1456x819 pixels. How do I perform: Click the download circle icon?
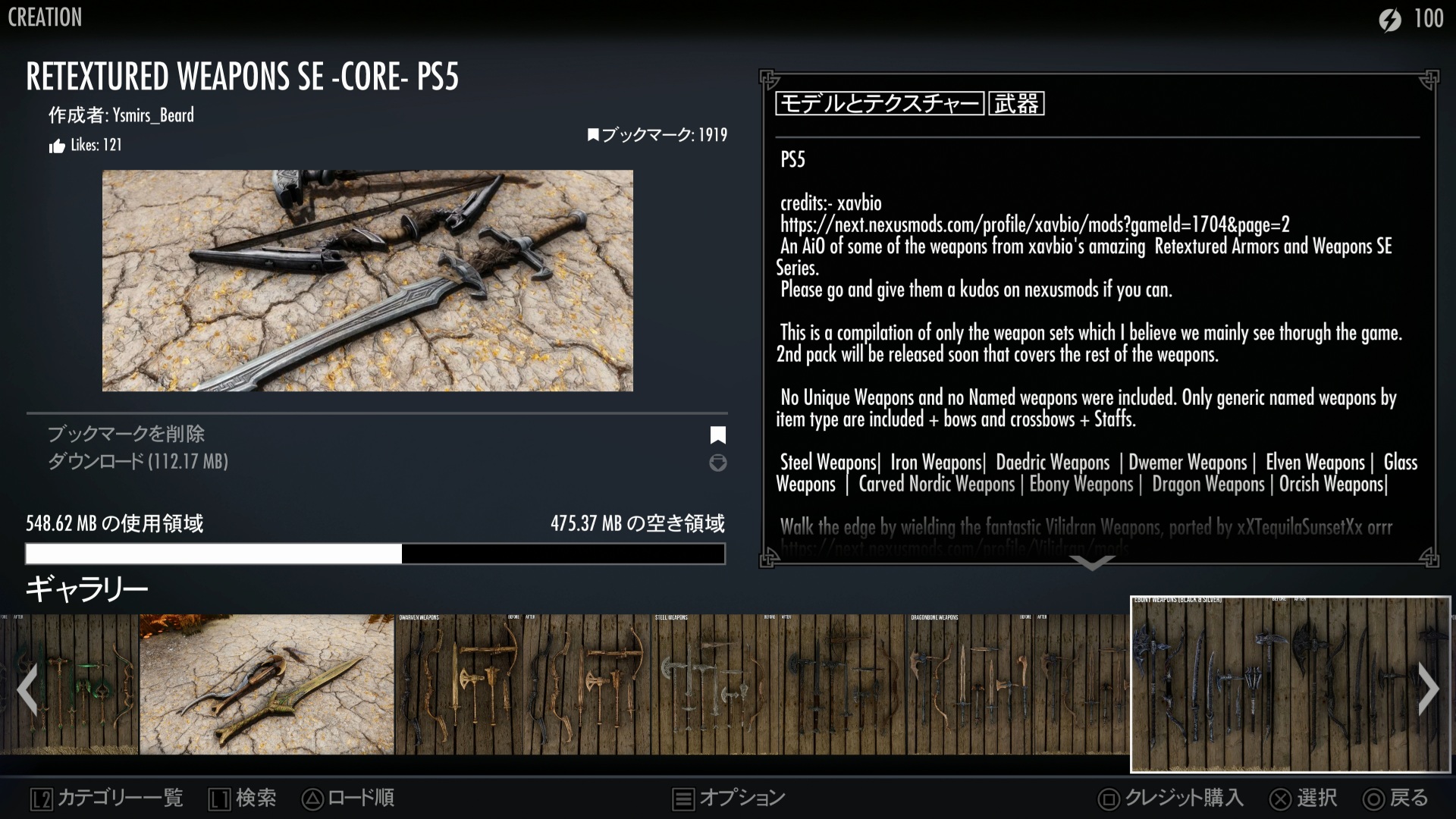[x=717, y=463]
